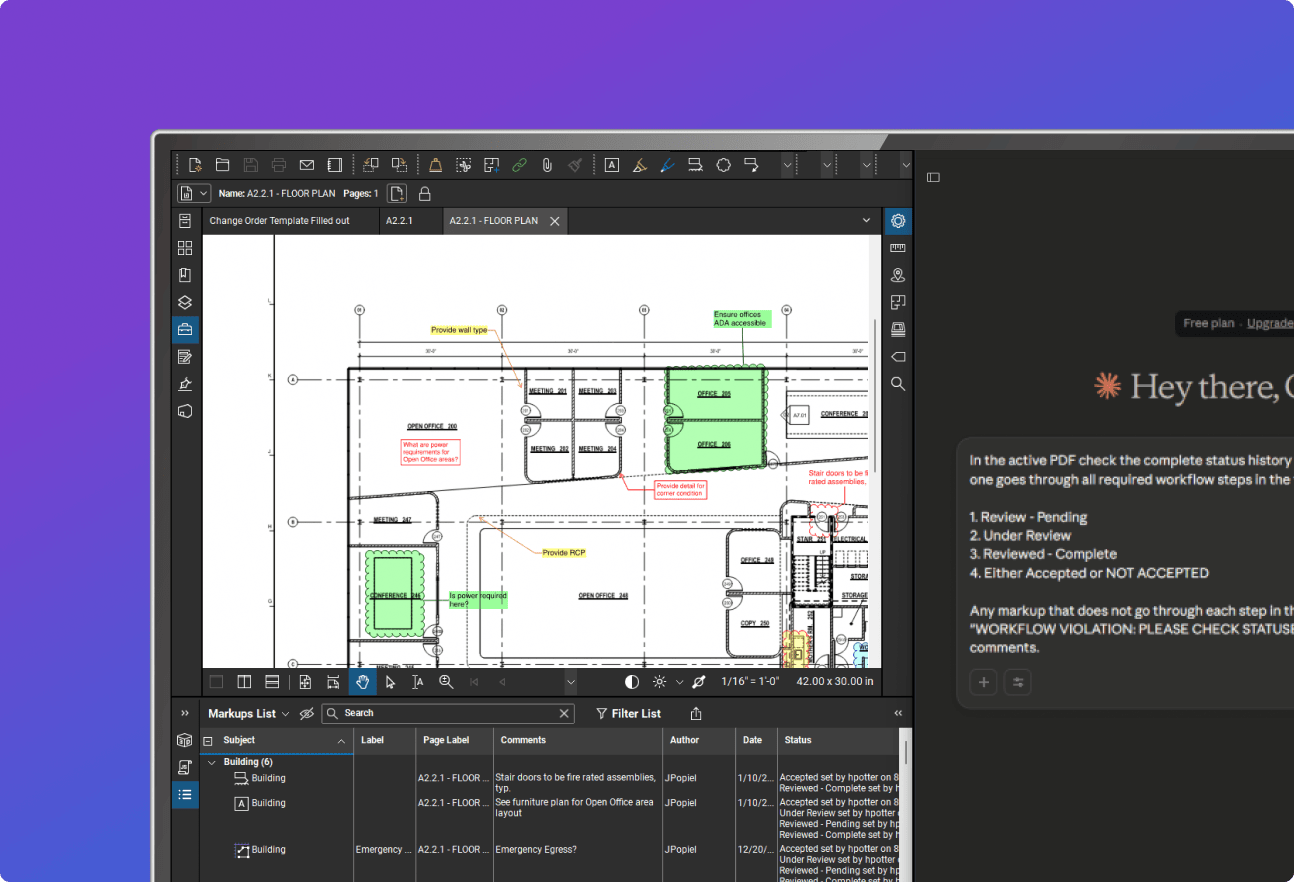Open the Layers panel in left sidebar
1294x882 pixels.
tap(185, 302)
